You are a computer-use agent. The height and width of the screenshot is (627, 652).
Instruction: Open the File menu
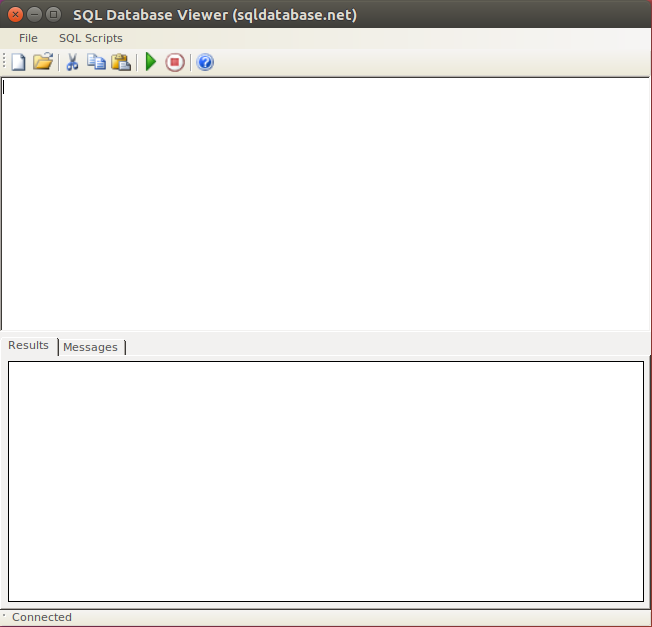(28, 38)
